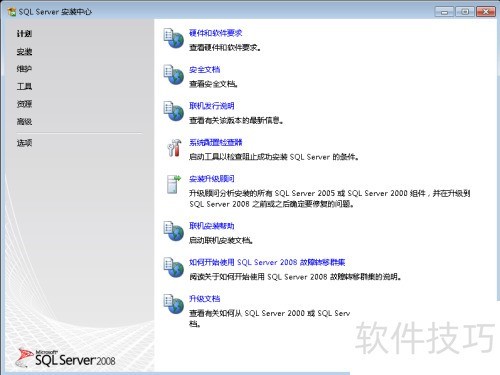Open SQL Server 2008 故障转移群集 link
Viewport: 500px width, 375px height.
[267, 262]
